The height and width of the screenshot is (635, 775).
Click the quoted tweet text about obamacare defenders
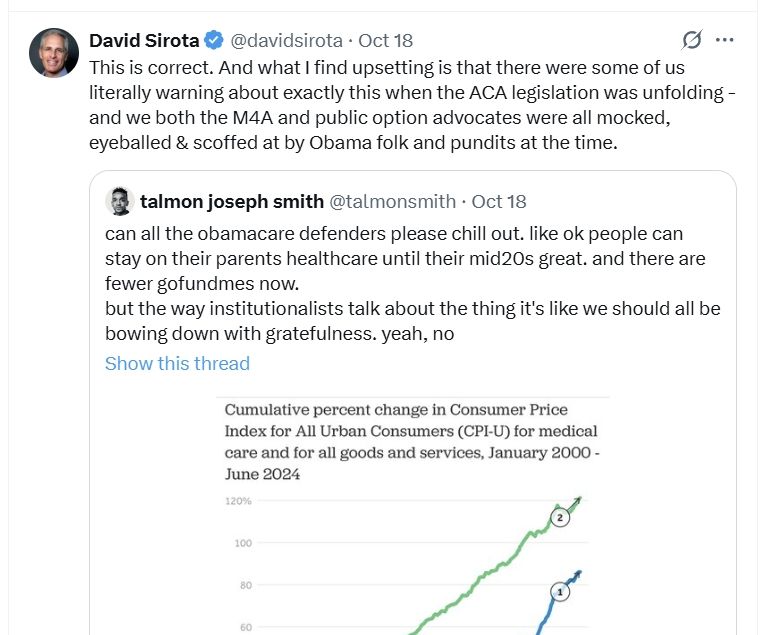(x=412, y=283)
